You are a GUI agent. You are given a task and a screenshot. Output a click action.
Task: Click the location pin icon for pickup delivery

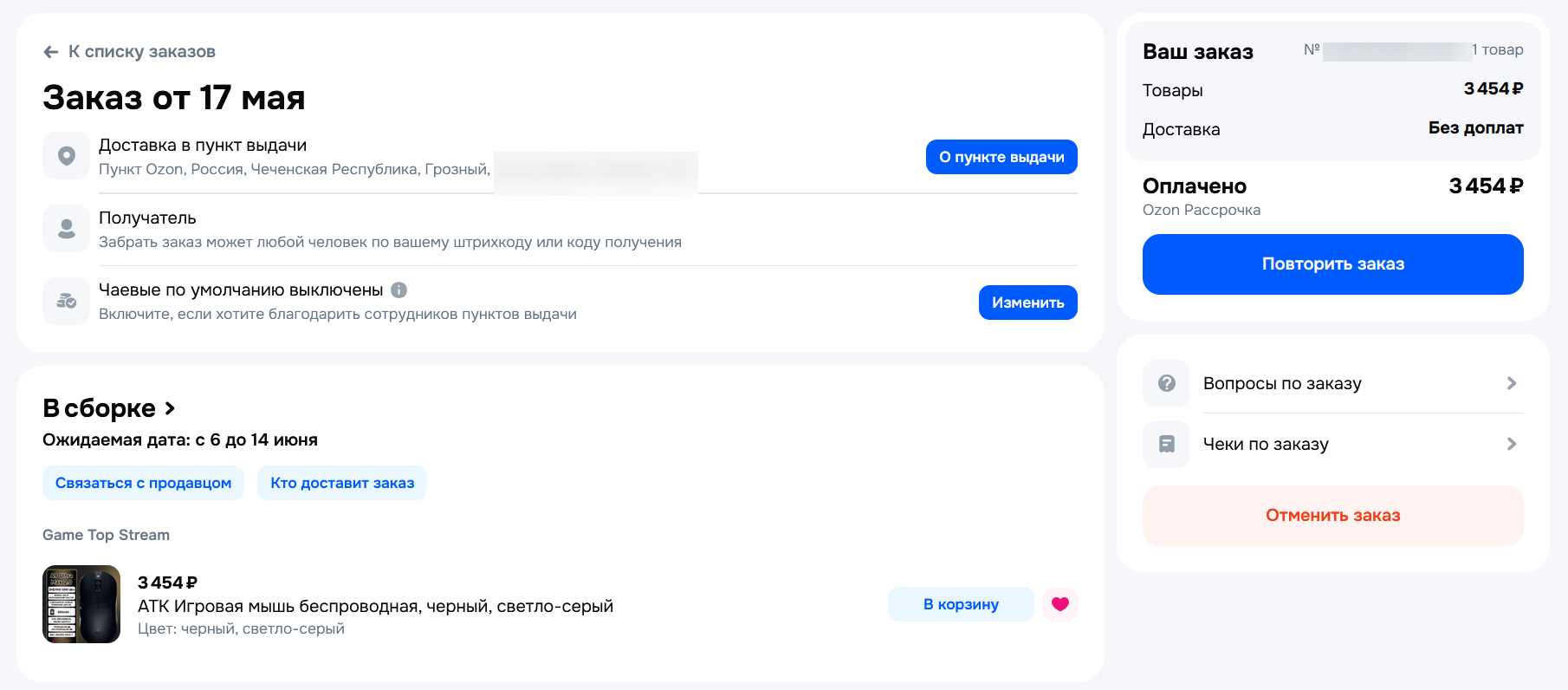(x=66, y=156)
